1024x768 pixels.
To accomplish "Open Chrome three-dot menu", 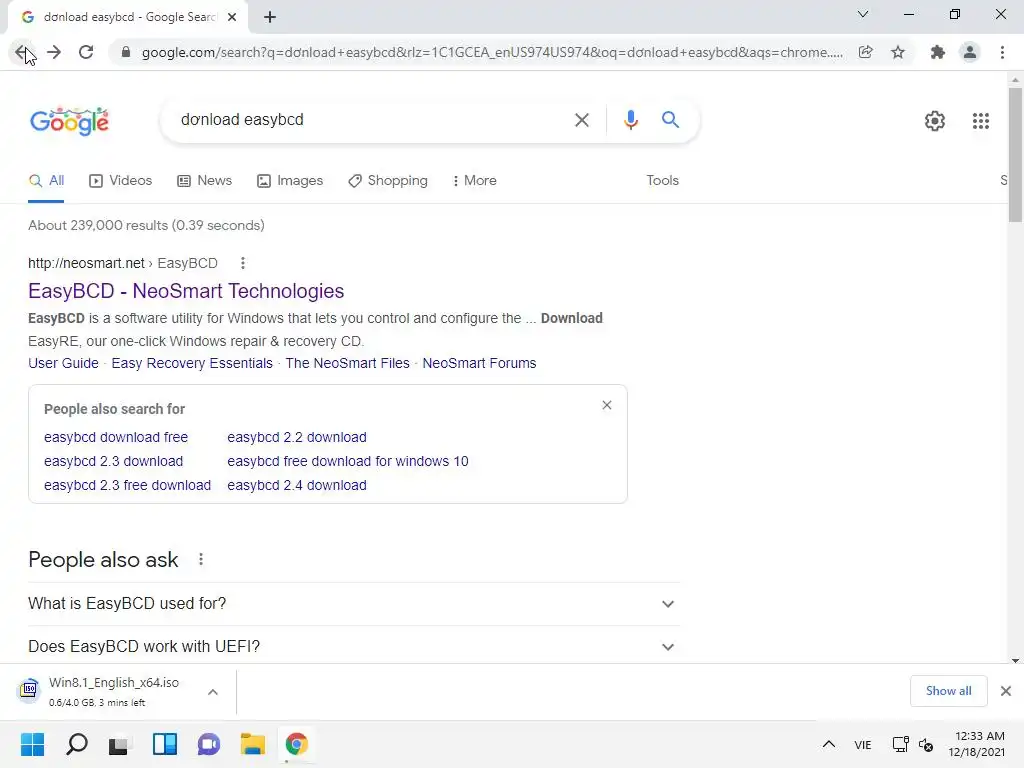I will [x=1002, y=52].
